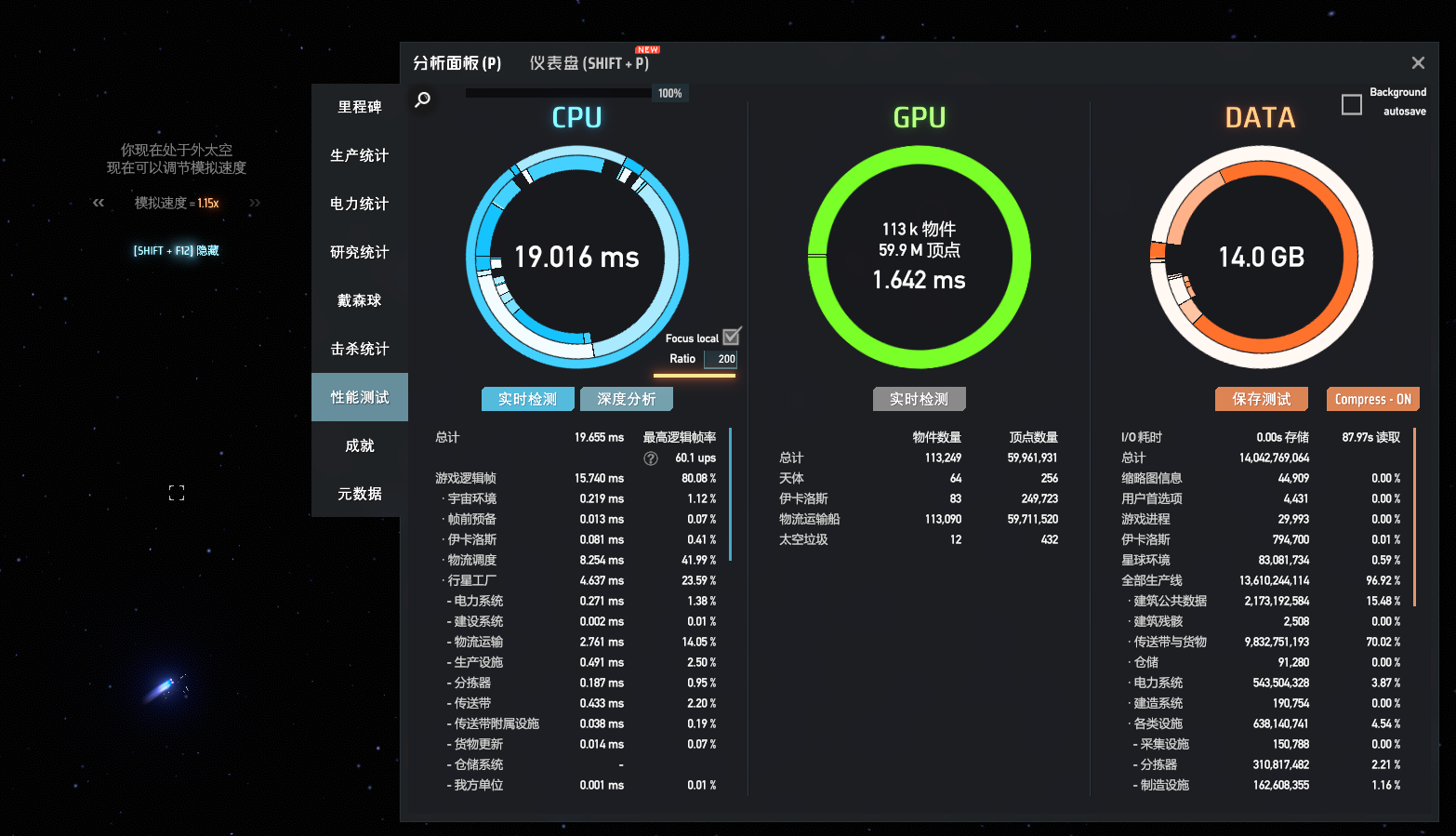Increase simulation speed with right double arrow

[x=255, y=203]
